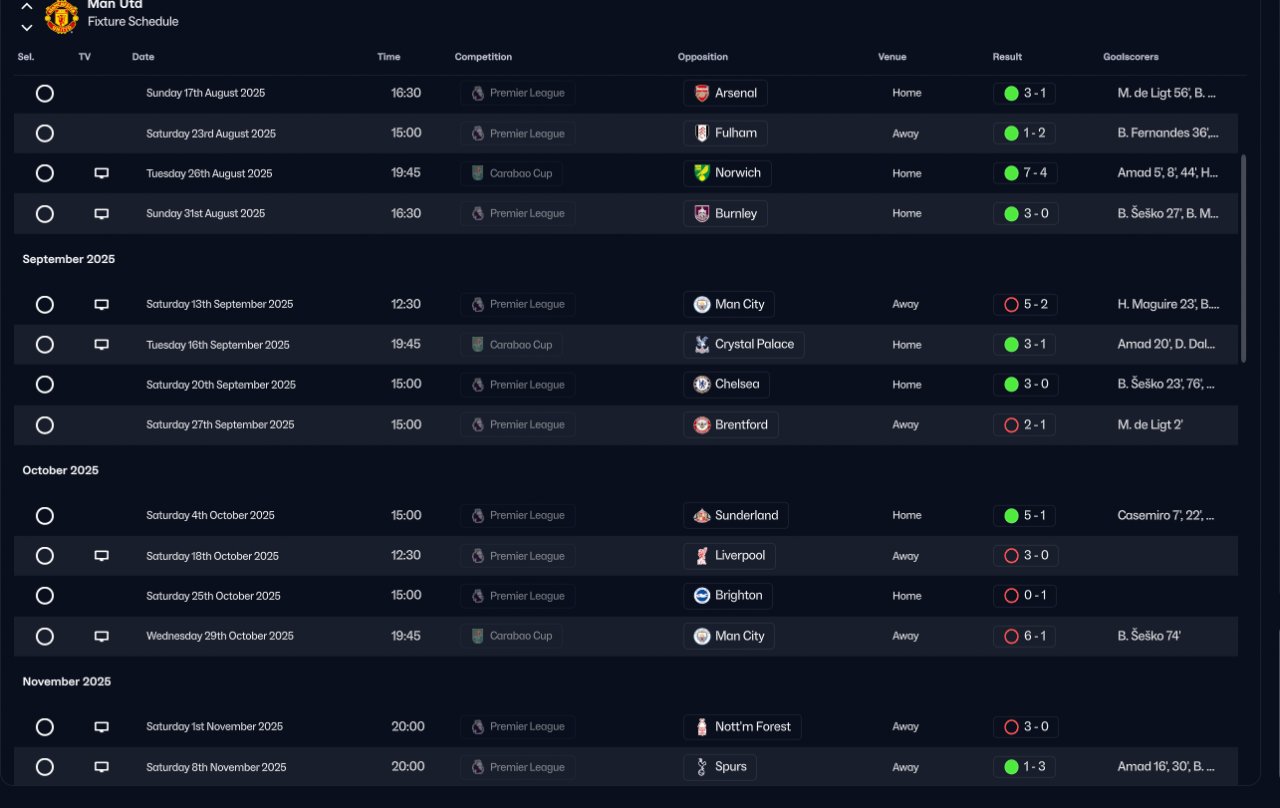Viewport: 1280px width, 808px height.
Task: Tick the selection circle for Norwich fixture
Action: click(x=45, y=173)
